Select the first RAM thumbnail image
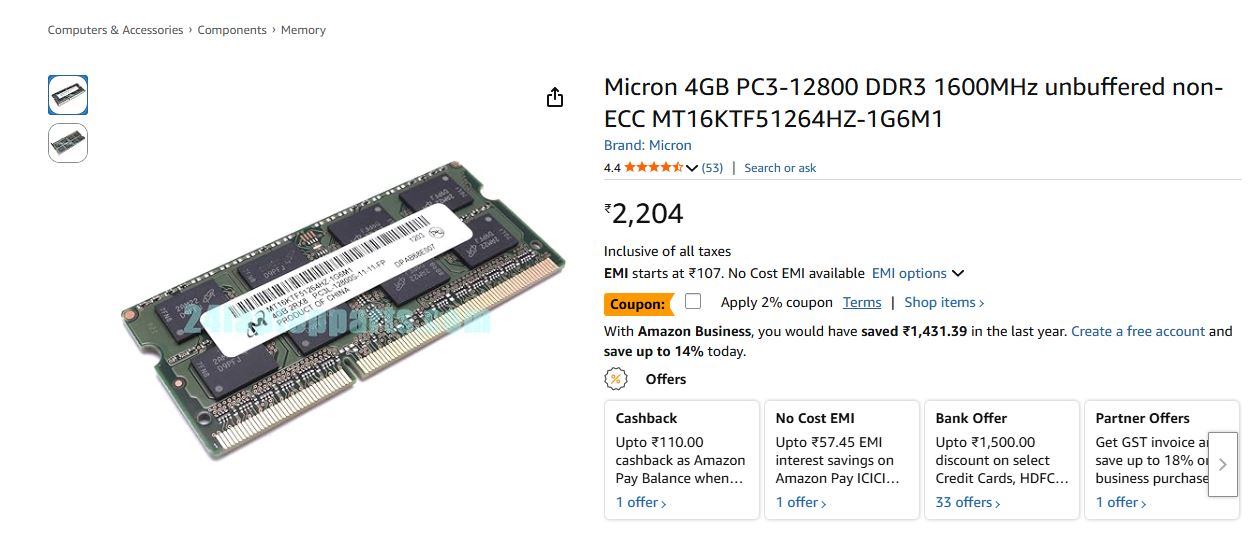The width and height of the screenshot is (1257, 534). click(x=68, y=95)
